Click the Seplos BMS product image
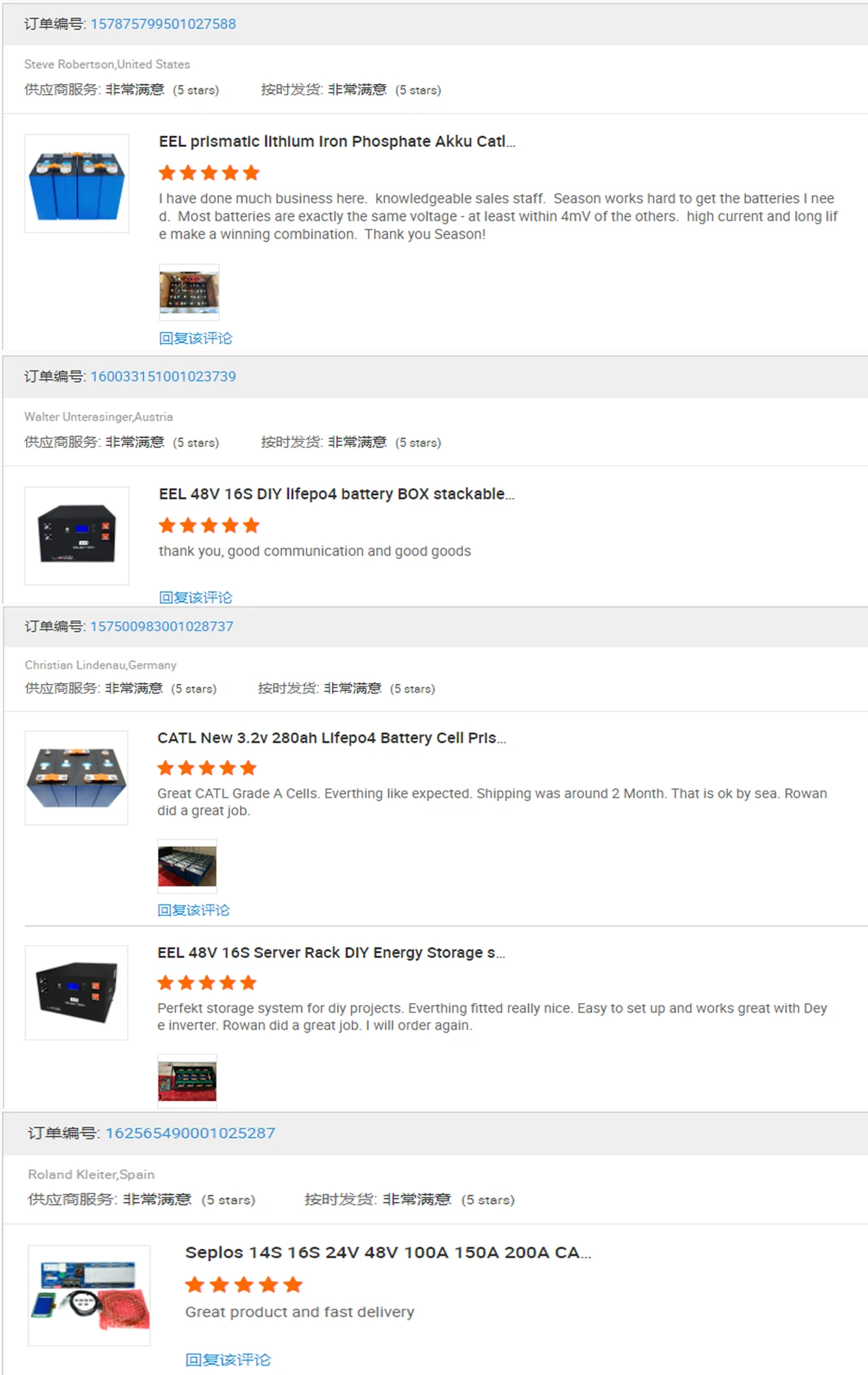Image resolution: width=868 pixels, height=1375 pixels. click(89, 1295)
